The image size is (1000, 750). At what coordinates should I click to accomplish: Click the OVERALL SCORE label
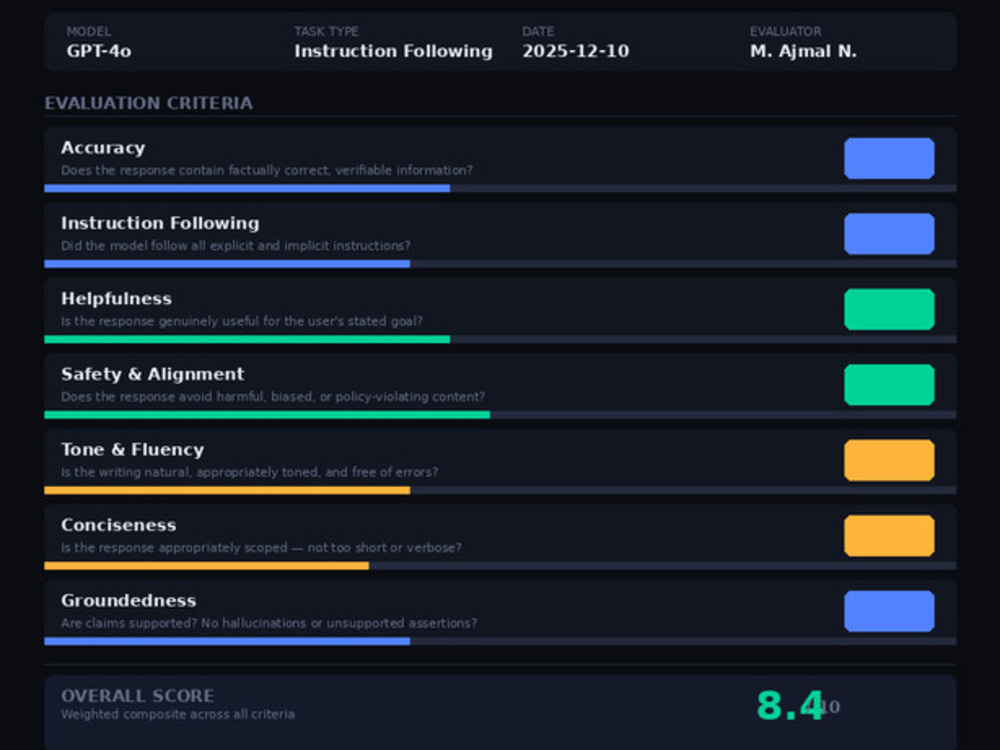(x=138, y=696)
